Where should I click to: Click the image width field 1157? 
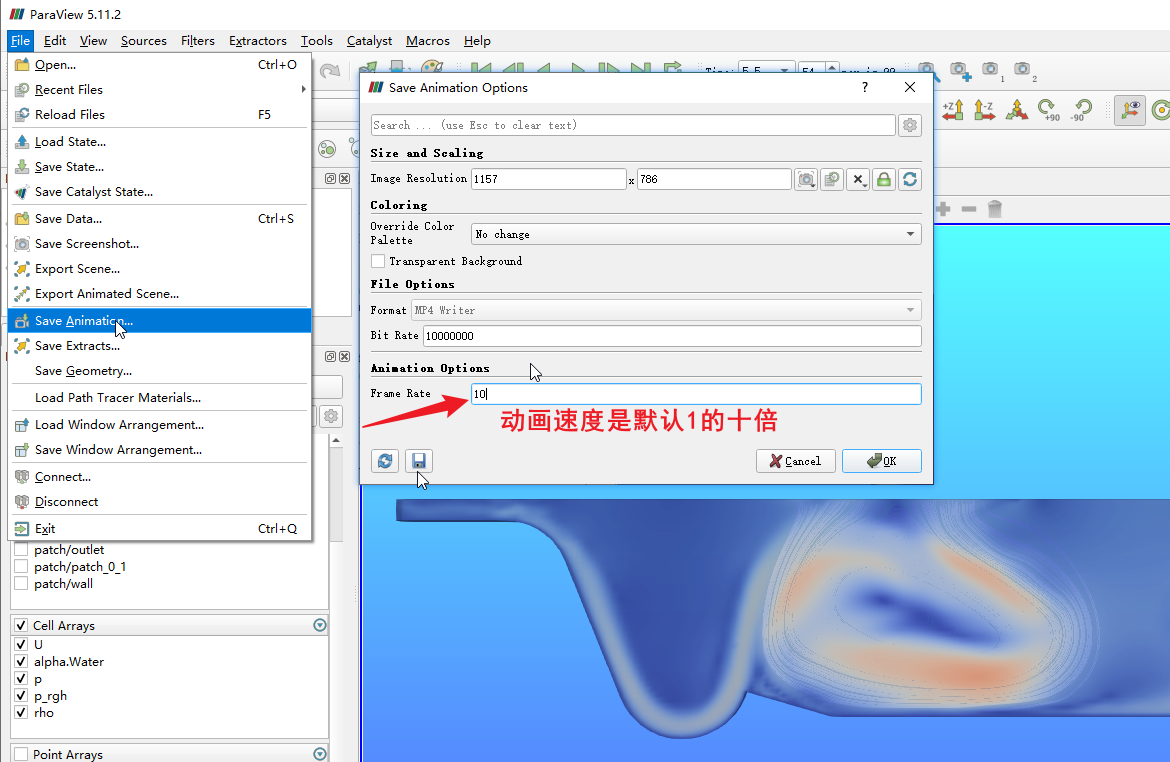point(548,179)
